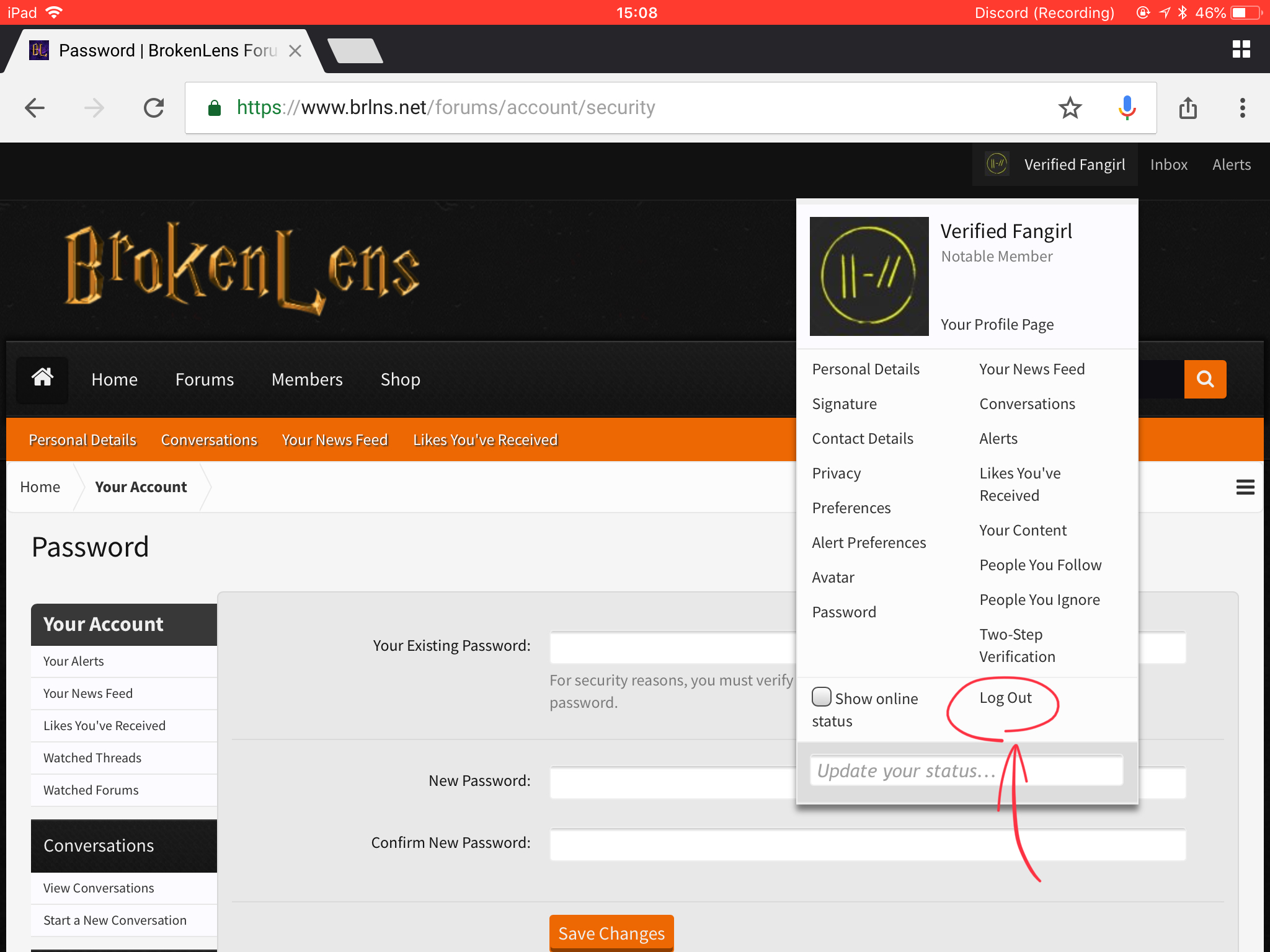Reload the page with the refresh icon
This screenshot has height=952, width=1270.
[x=154, y=108]
